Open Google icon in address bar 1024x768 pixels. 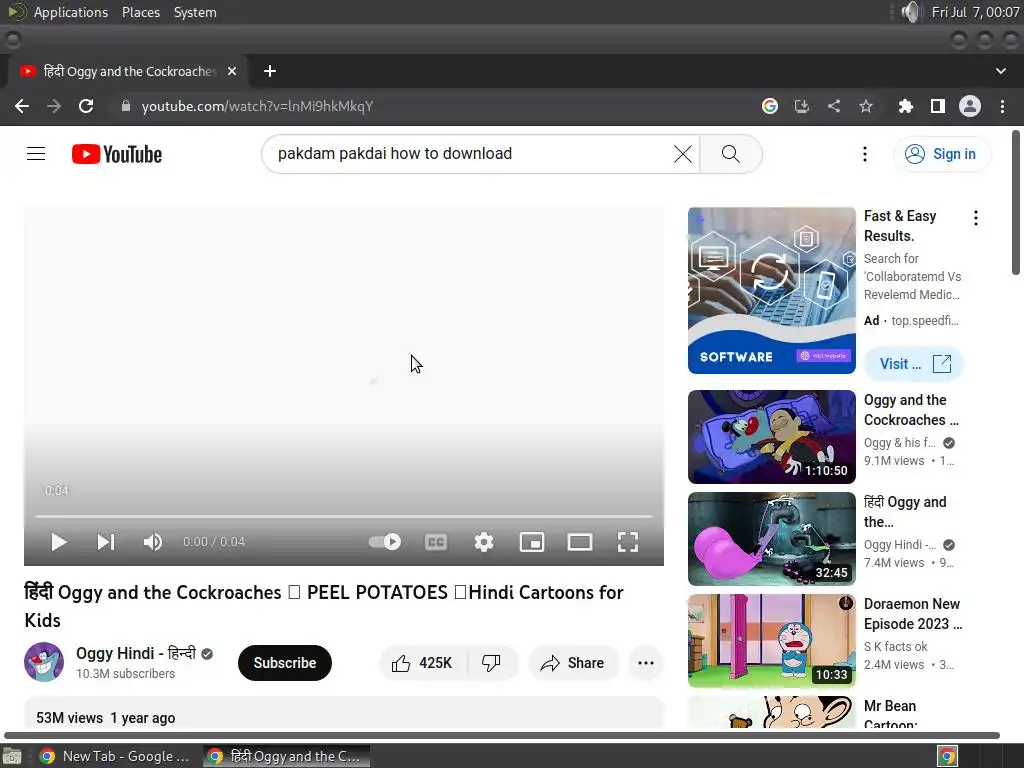[x=770, y=106]
